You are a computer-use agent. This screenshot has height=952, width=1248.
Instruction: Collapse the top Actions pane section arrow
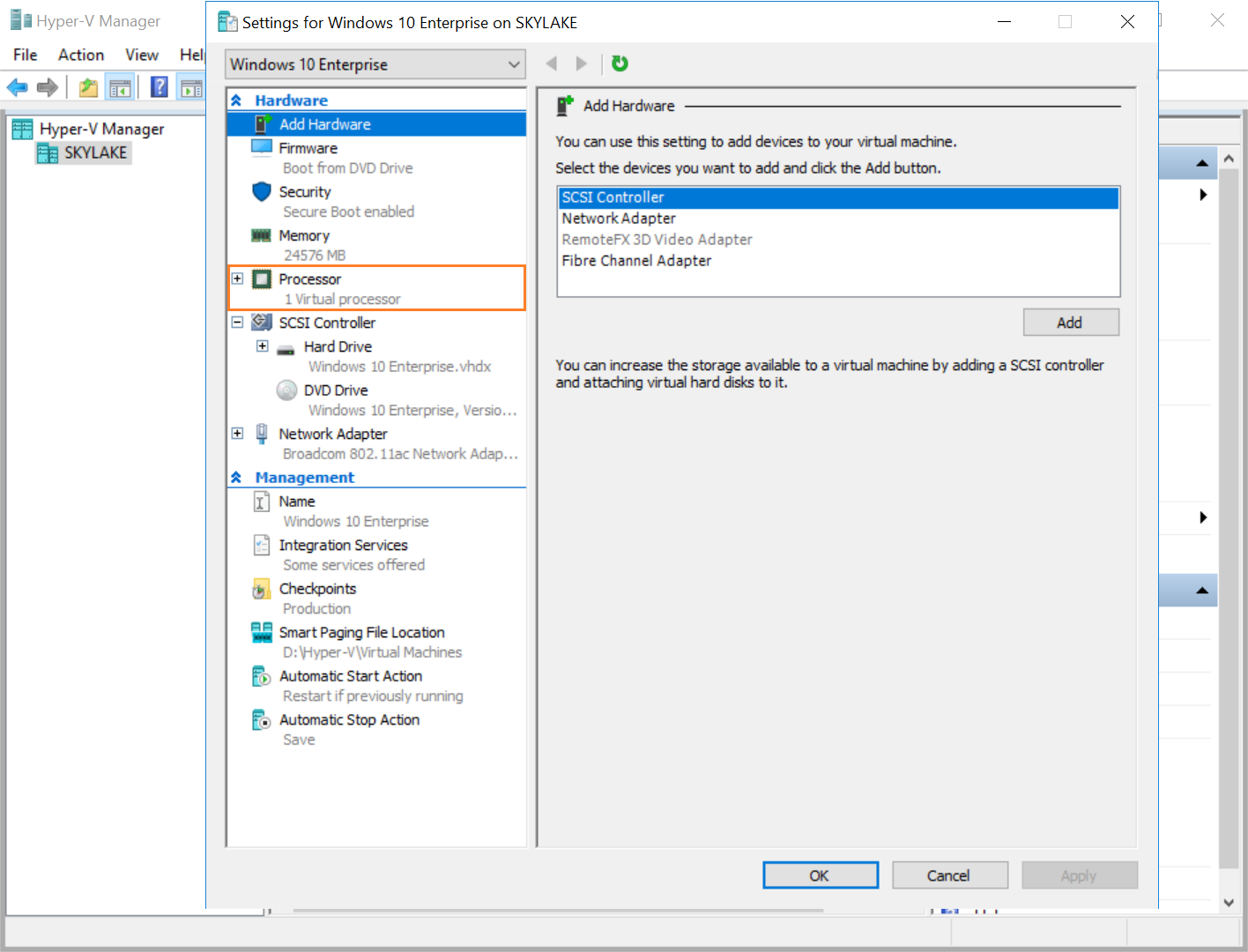pyautogui.click(x=1202, y=163)
